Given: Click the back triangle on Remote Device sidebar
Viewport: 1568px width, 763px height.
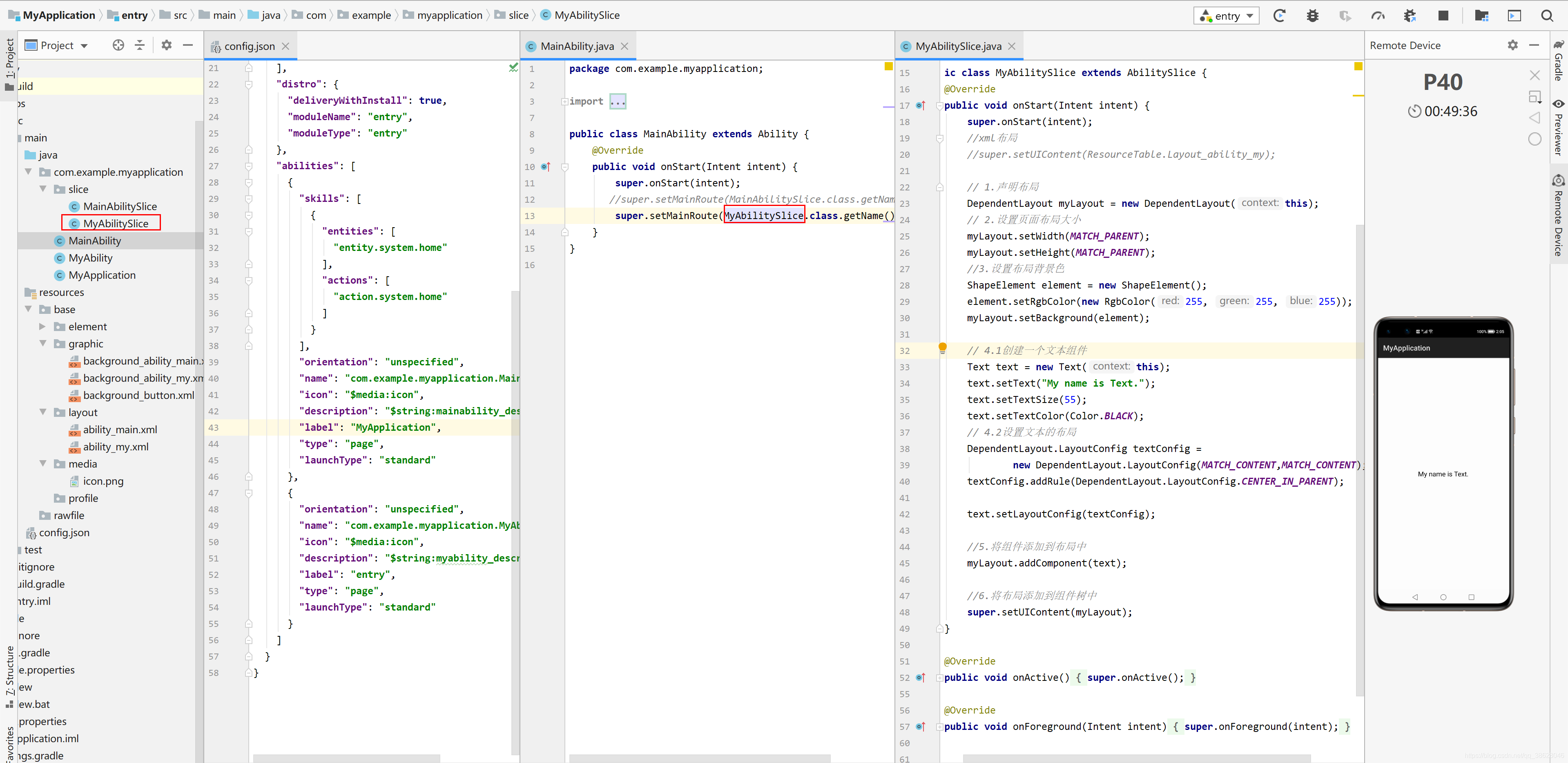Looking at the screenshot, I should click(x=1535, y=118).
